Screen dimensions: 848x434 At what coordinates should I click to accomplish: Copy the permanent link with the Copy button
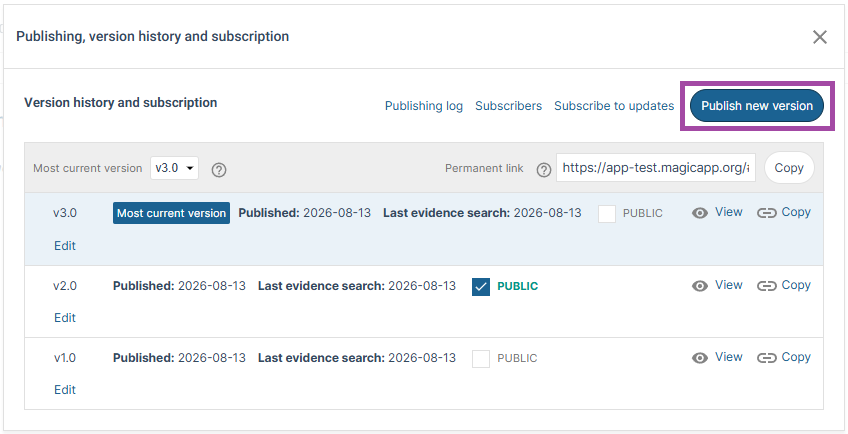click(x=789, y=168)
